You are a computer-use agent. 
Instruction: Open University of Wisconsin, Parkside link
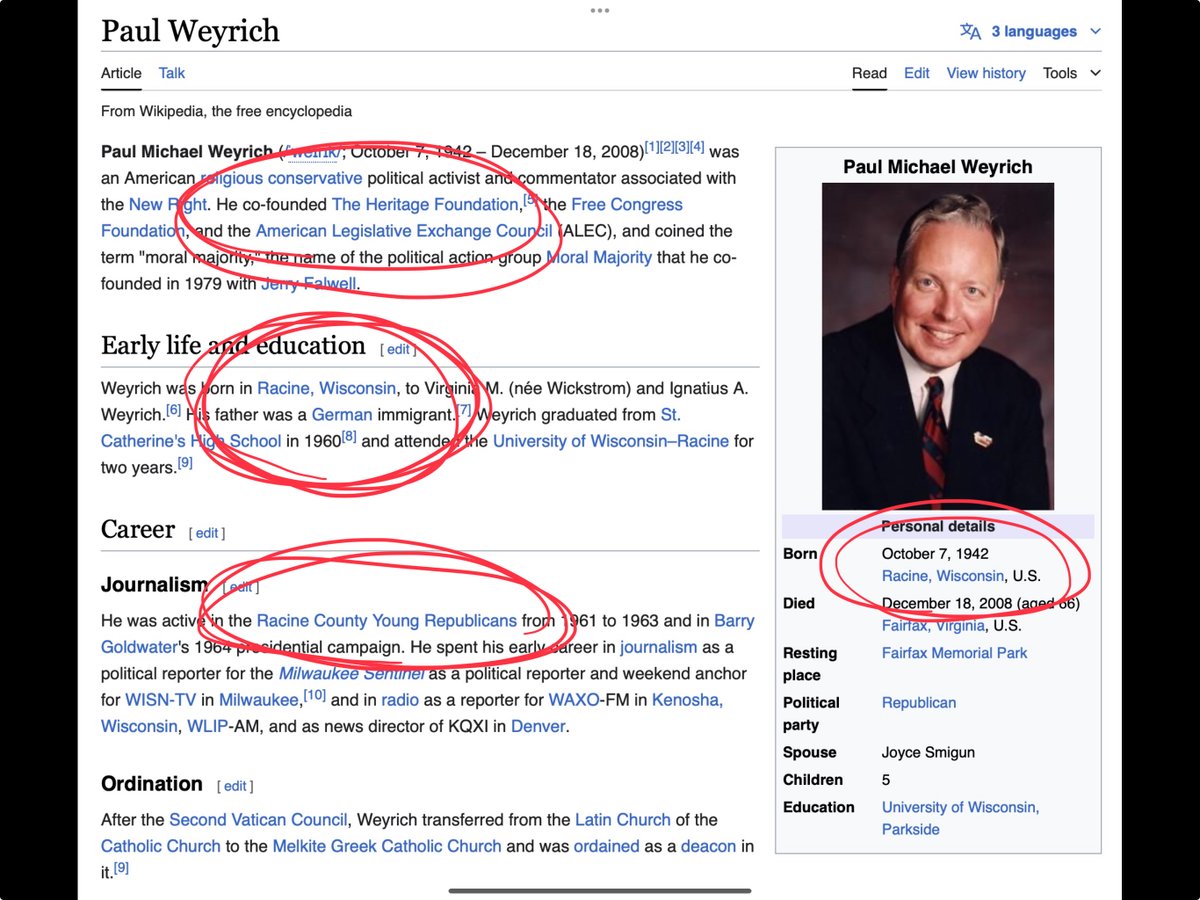[960, 818]
